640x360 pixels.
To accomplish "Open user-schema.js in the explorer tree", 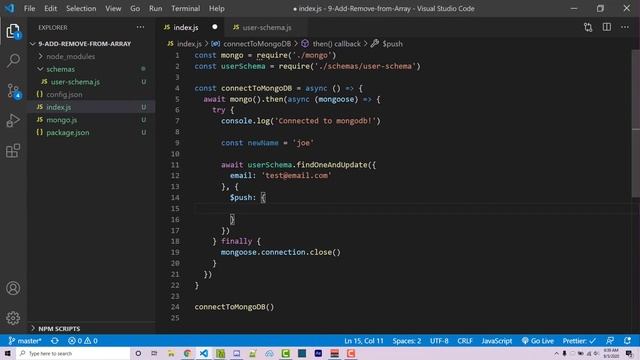I will [75, 82].
